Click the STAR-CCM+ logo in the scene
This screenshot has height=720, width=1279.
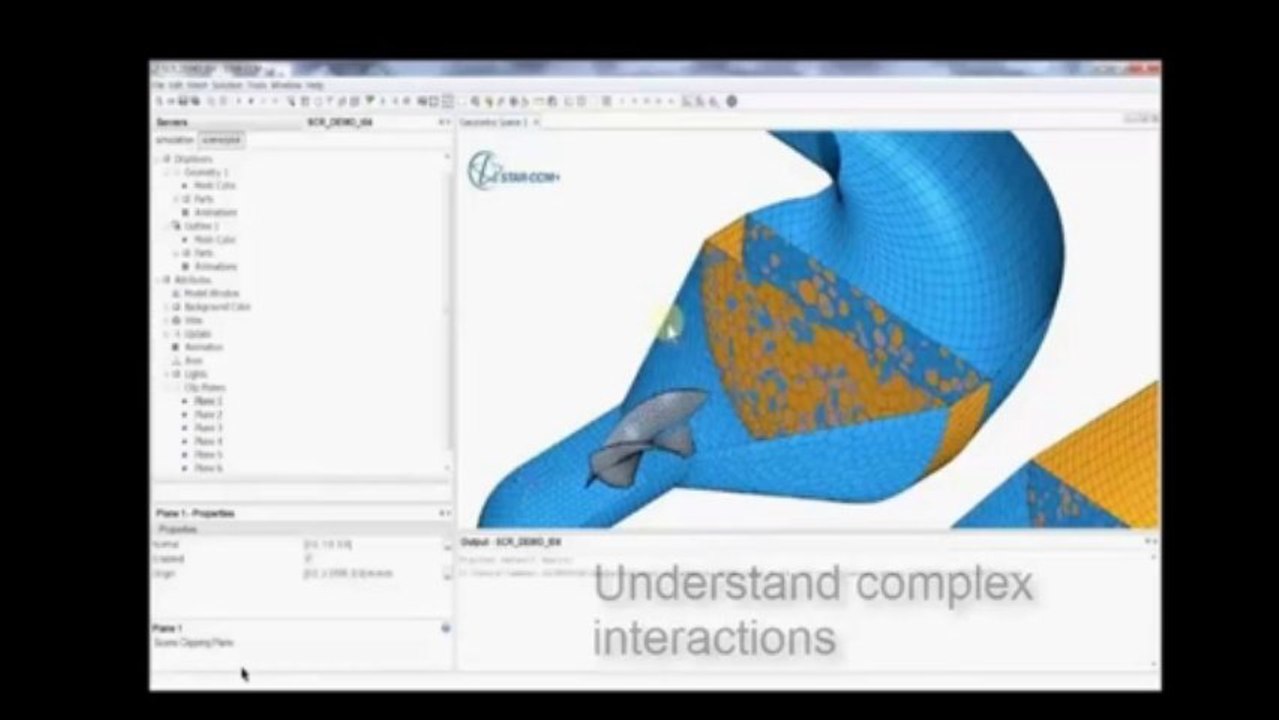(x=514, y=170)
